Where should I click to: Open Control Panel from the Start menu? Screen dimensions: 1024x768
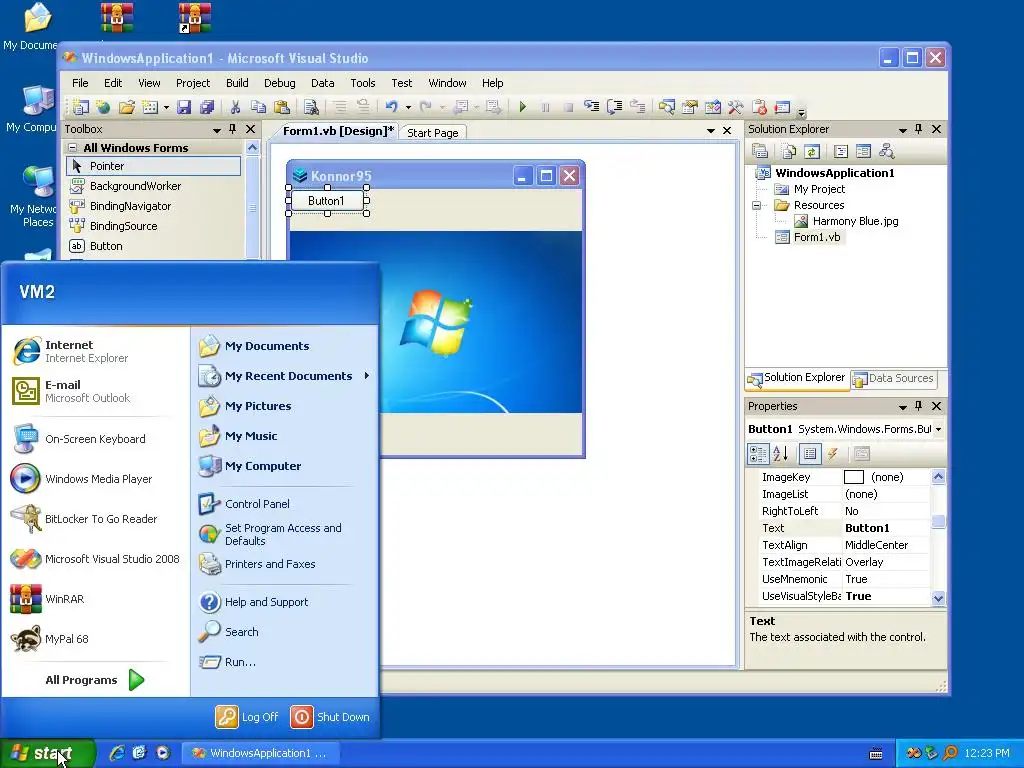(244, 504)
